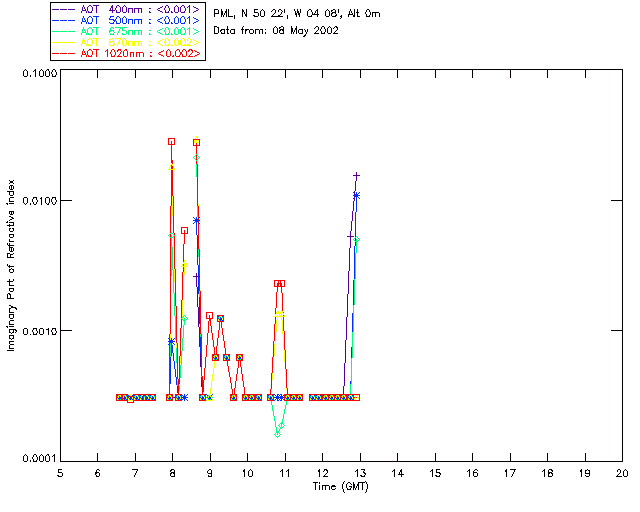Click the x-axis tick label 9

pos(210,473)
